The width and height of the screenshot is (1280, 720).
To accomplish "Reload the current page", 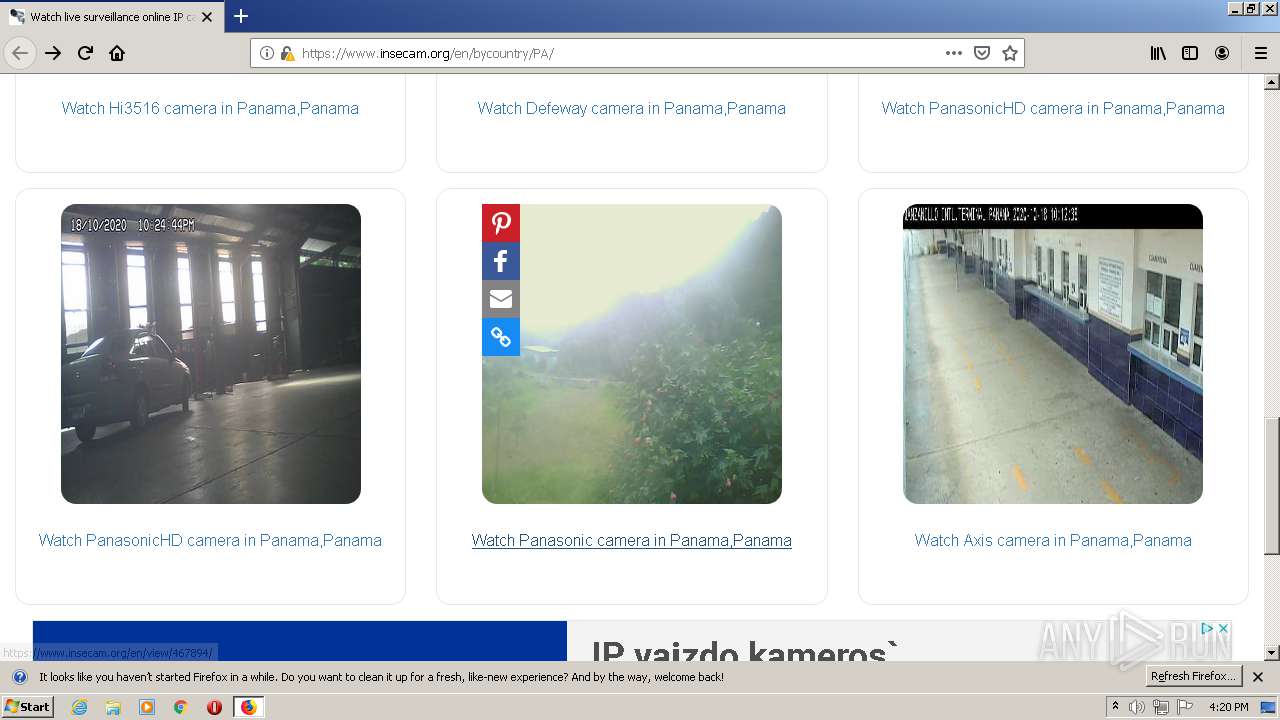I will [85, 53].
